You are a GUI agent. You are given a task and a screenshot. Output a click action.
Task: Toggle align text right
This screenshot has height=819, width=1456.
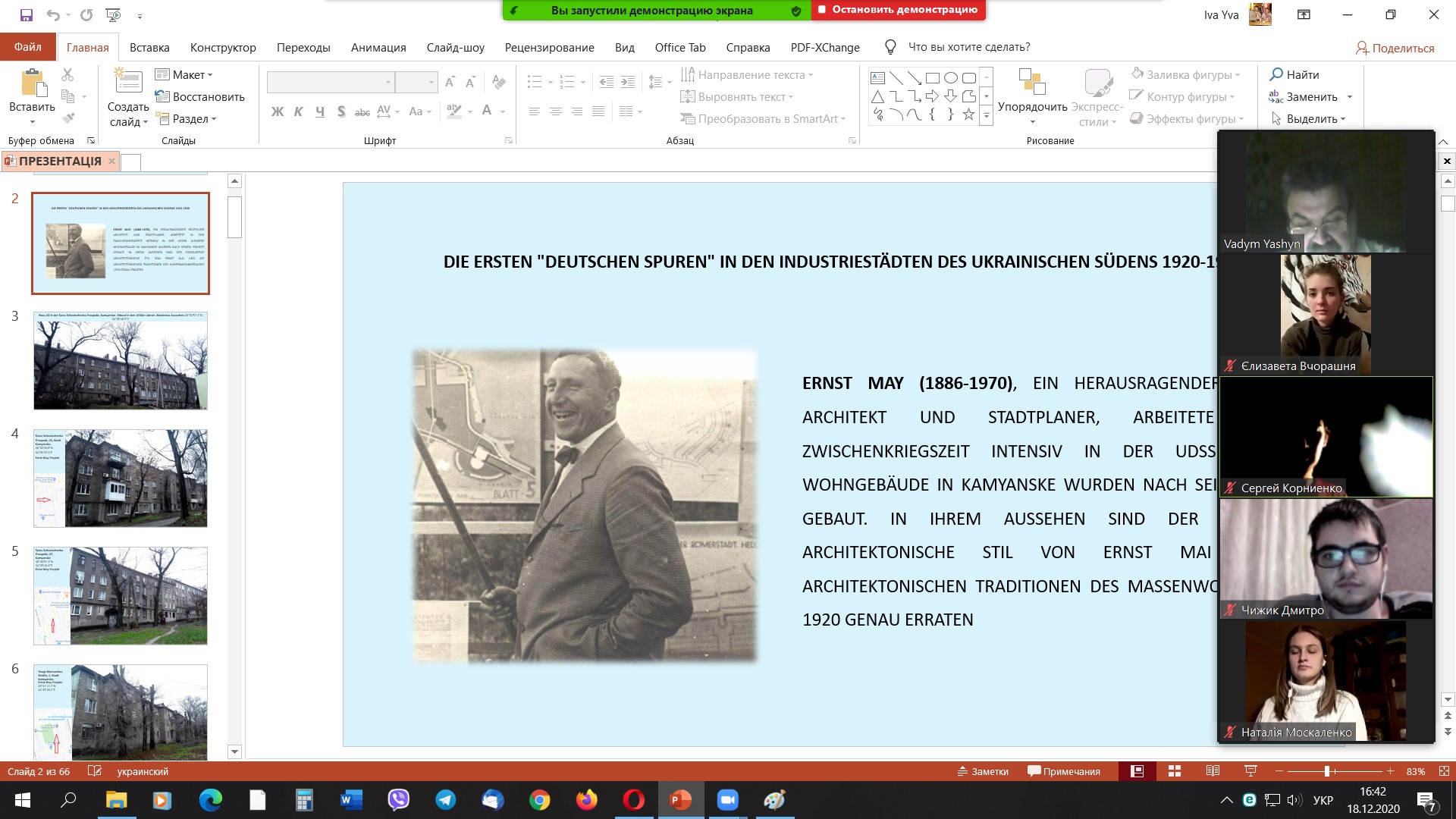point(577,111)
